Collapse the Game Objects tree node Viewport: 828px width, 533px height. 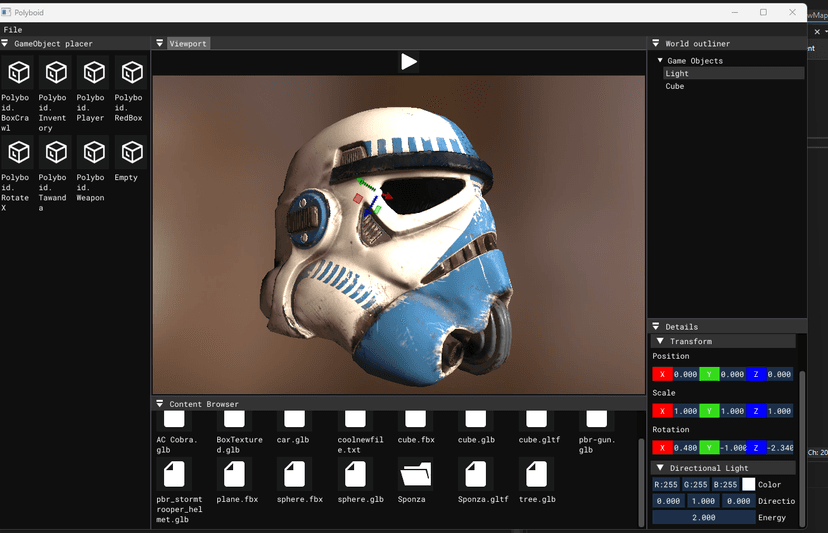tap(660, 61)
